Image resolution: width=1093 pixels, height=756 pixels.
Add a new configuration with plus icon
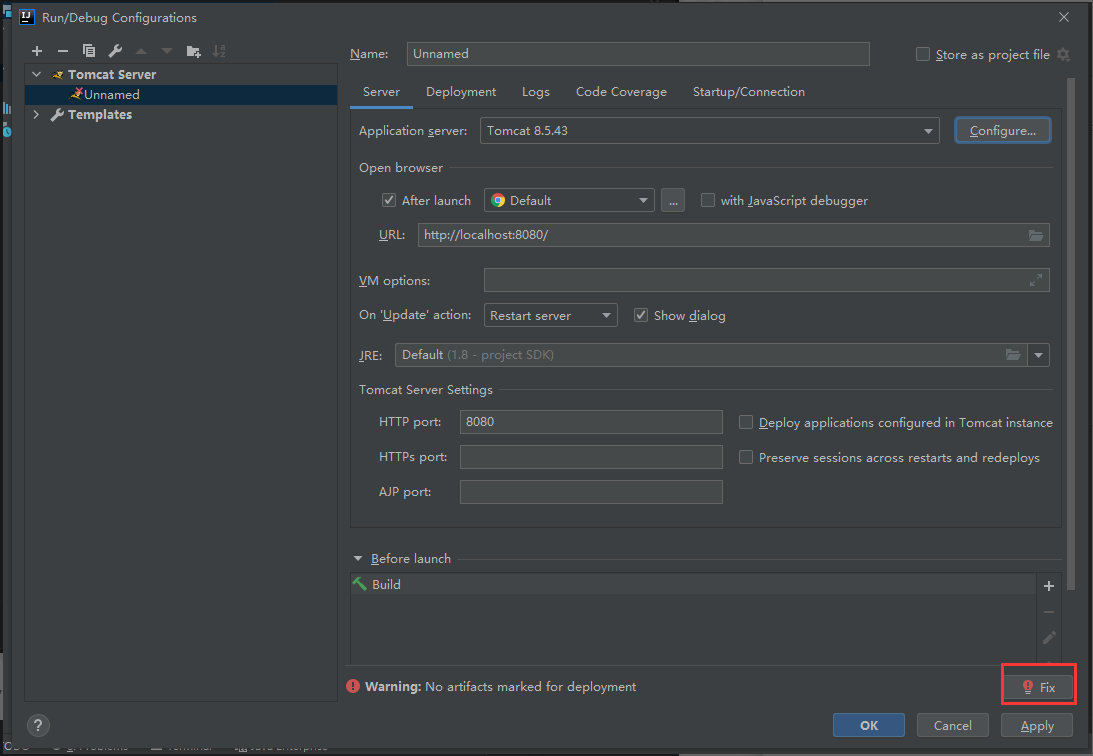coord(37,51)
